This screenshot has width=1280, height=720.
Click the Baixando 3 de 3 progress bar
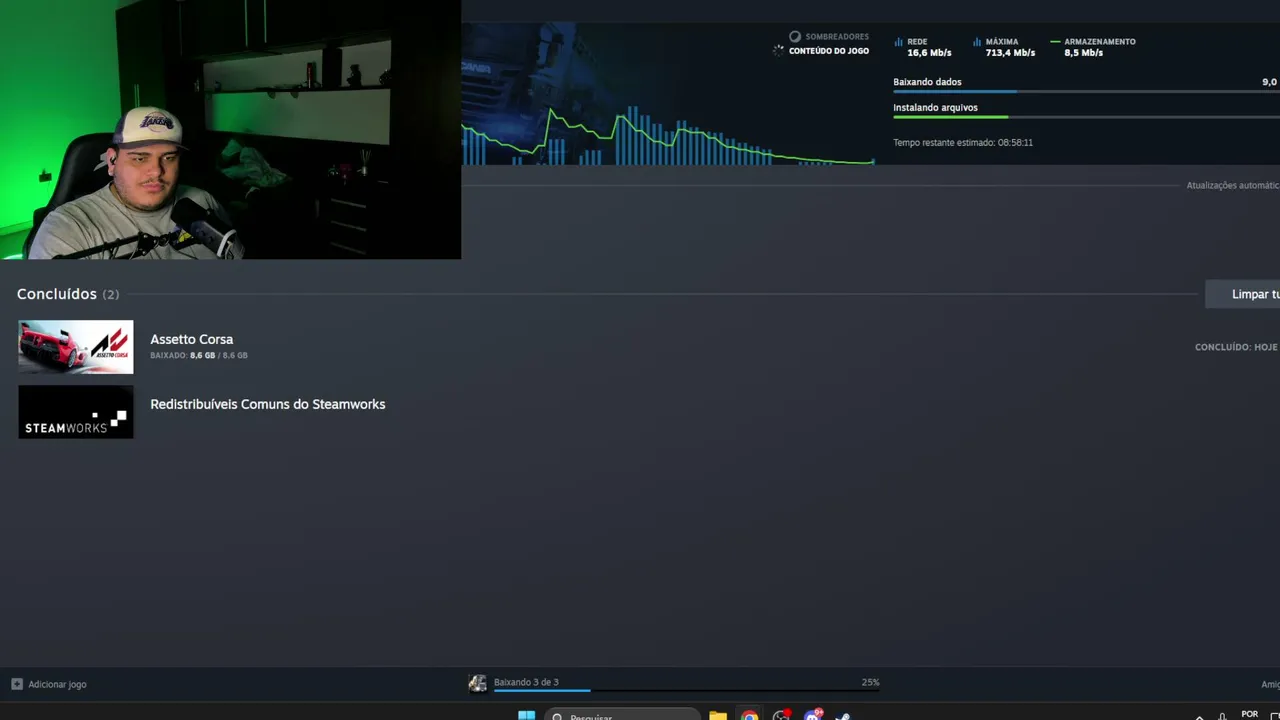(x=687, y=690)
